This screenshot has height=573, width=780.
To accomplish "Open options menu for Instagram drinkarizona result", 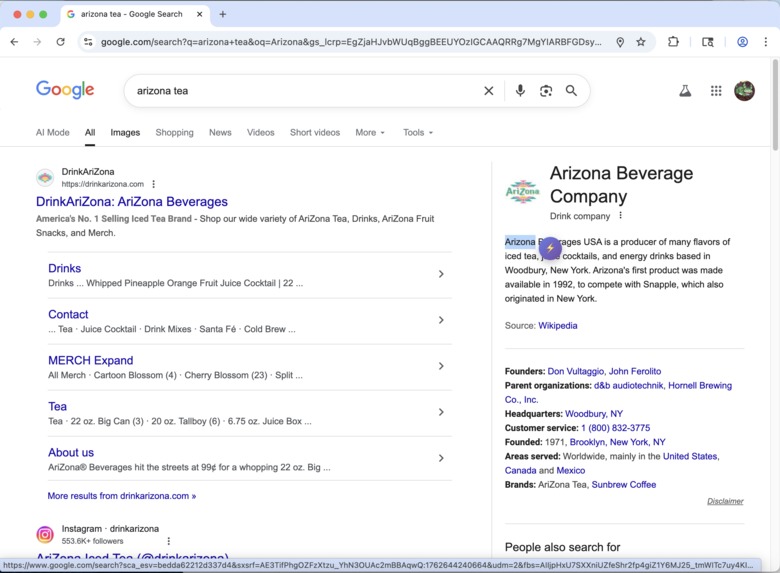I will [x=169, y=541].
